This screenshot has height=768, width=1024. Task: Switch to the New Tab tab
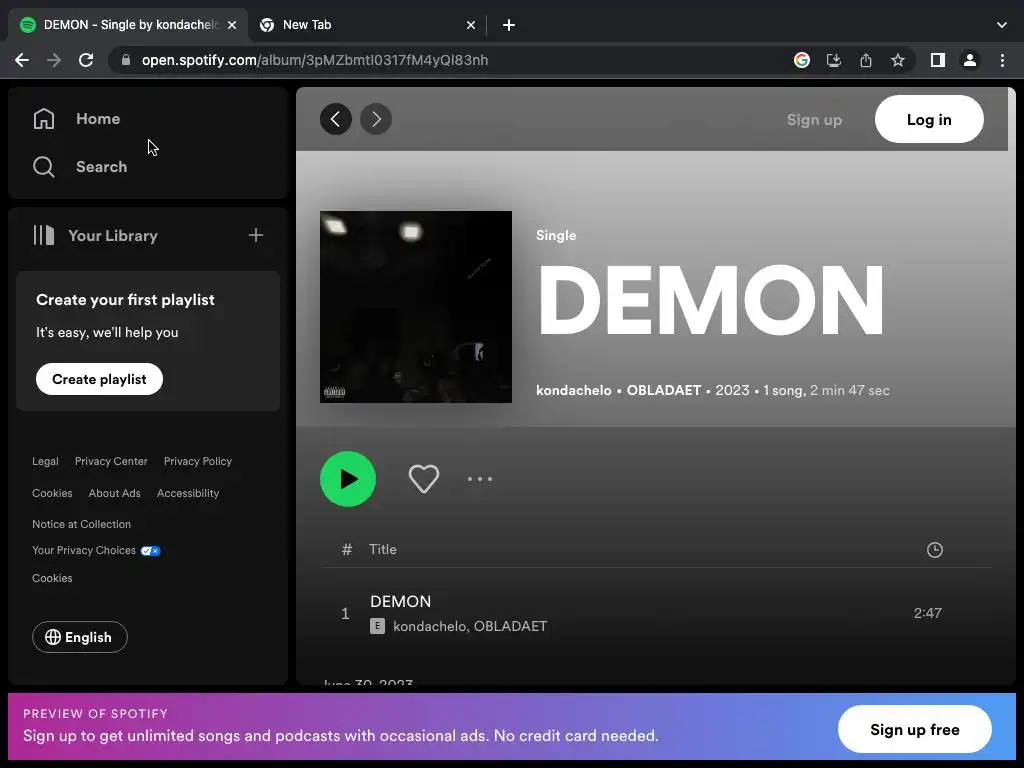tap(366, 25)
